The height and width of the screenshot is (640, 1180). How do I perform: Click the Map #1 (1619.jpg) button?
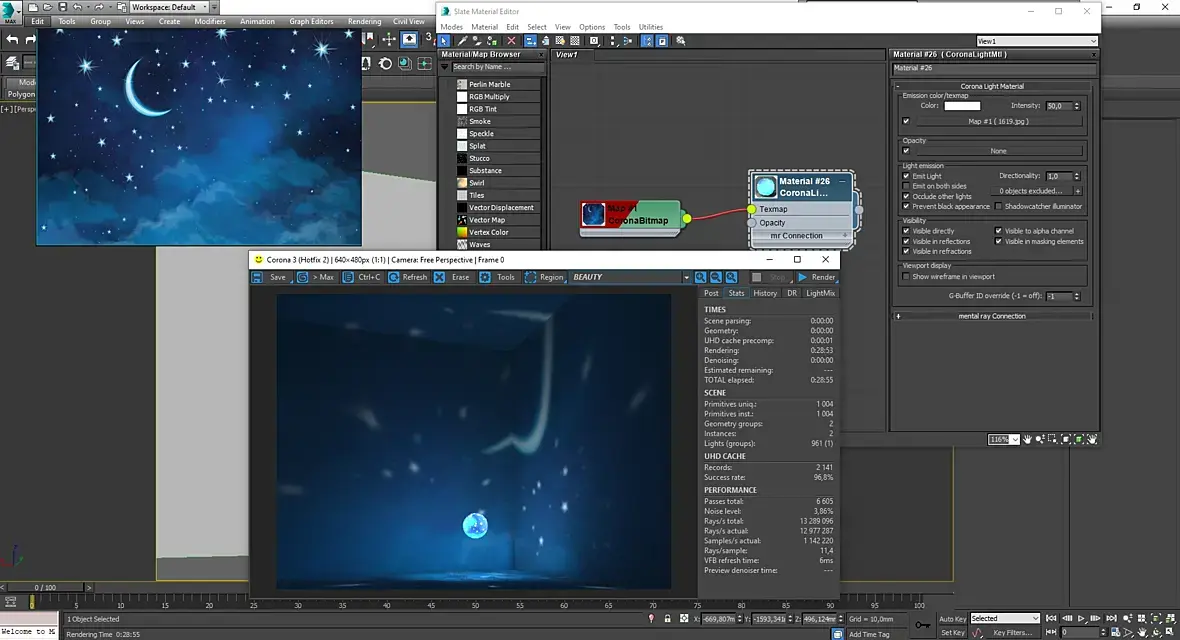(x=998, y=121)
